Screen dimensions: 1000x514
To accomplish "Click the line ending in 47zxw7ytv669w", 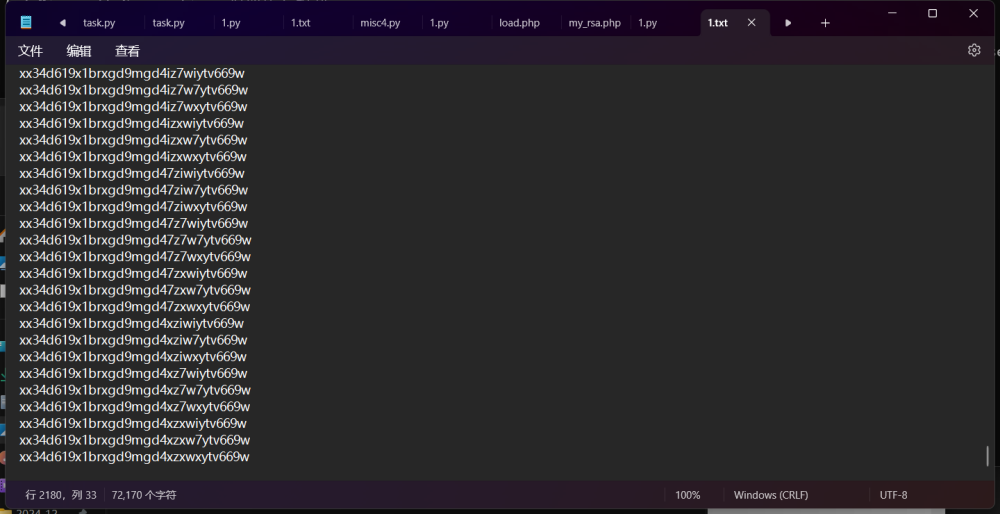I will click(x=135, y=290).
